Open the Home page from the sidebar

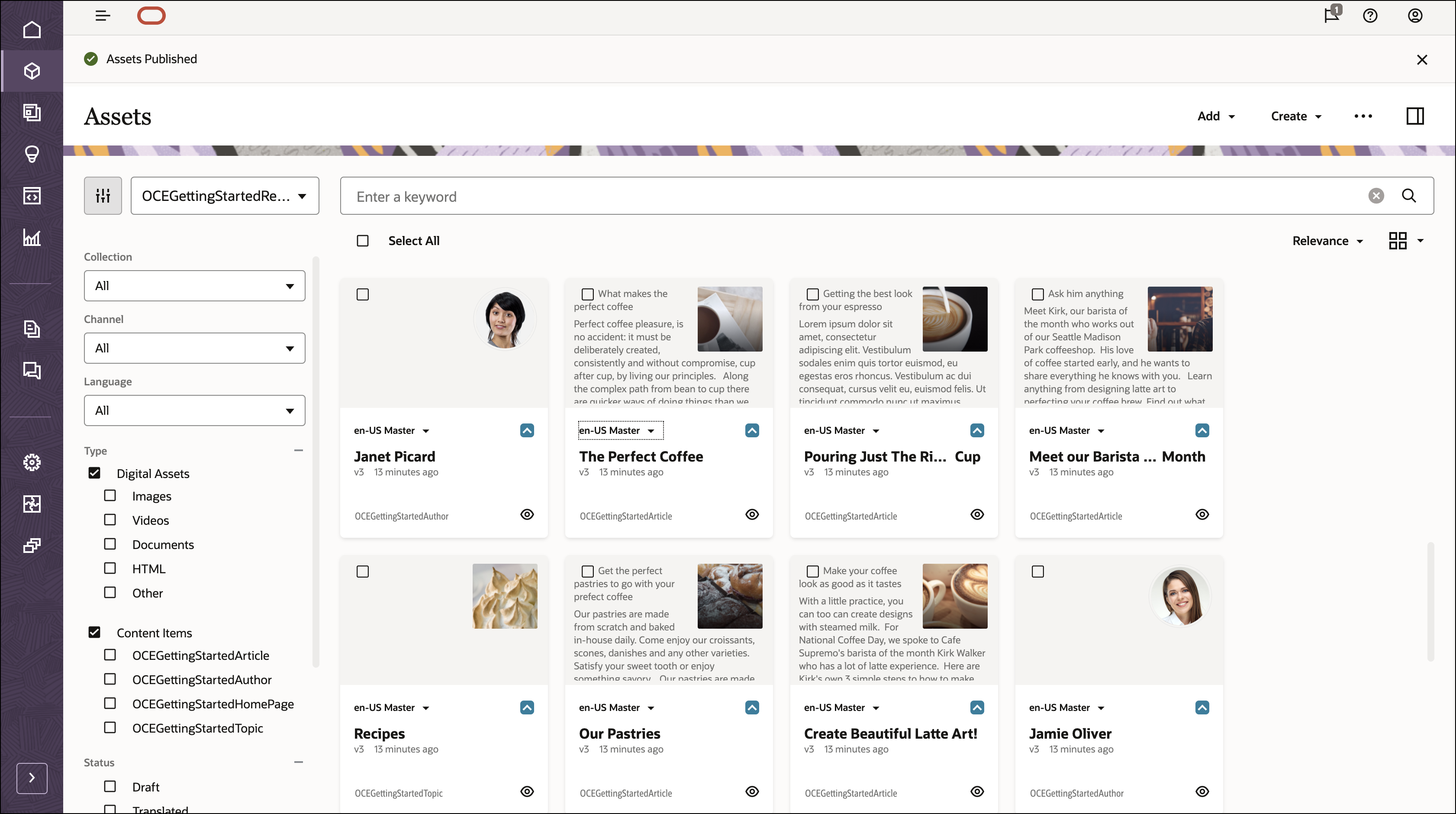pos(32,29)
